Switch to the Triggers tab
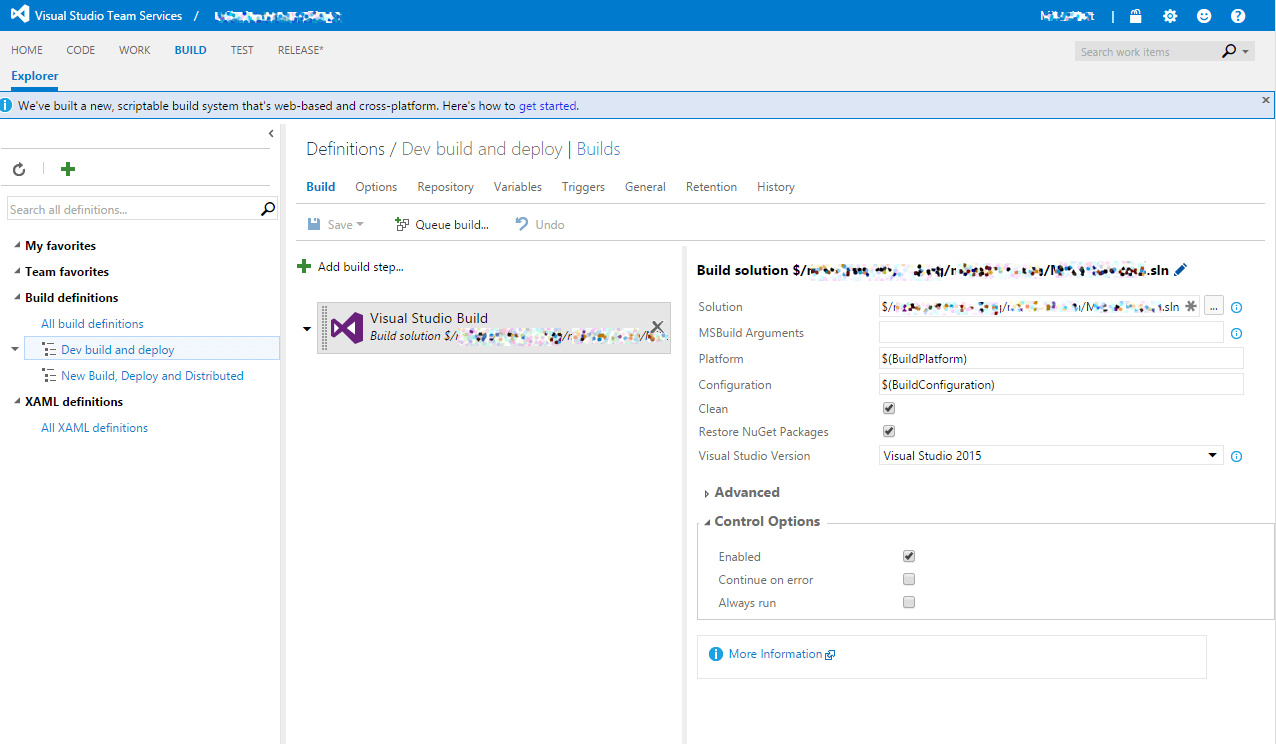 pos(583,187)
